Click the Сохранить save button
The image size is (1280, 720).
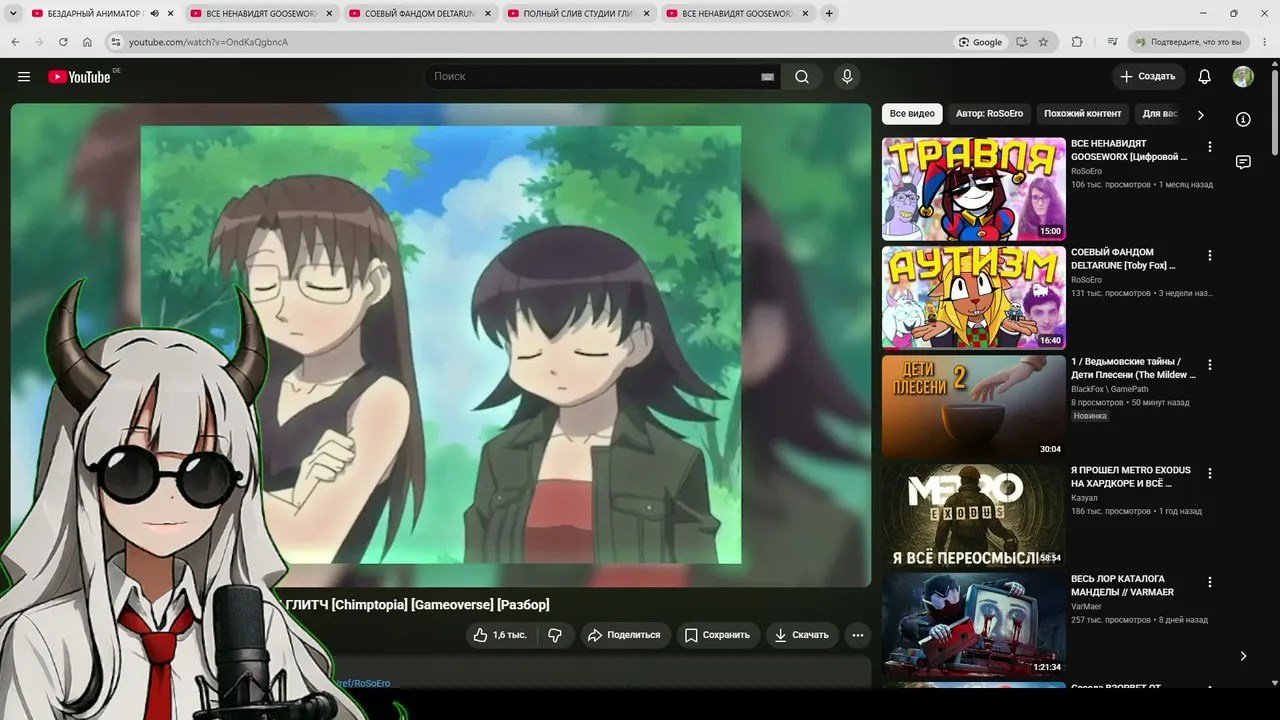pos(716,635)
